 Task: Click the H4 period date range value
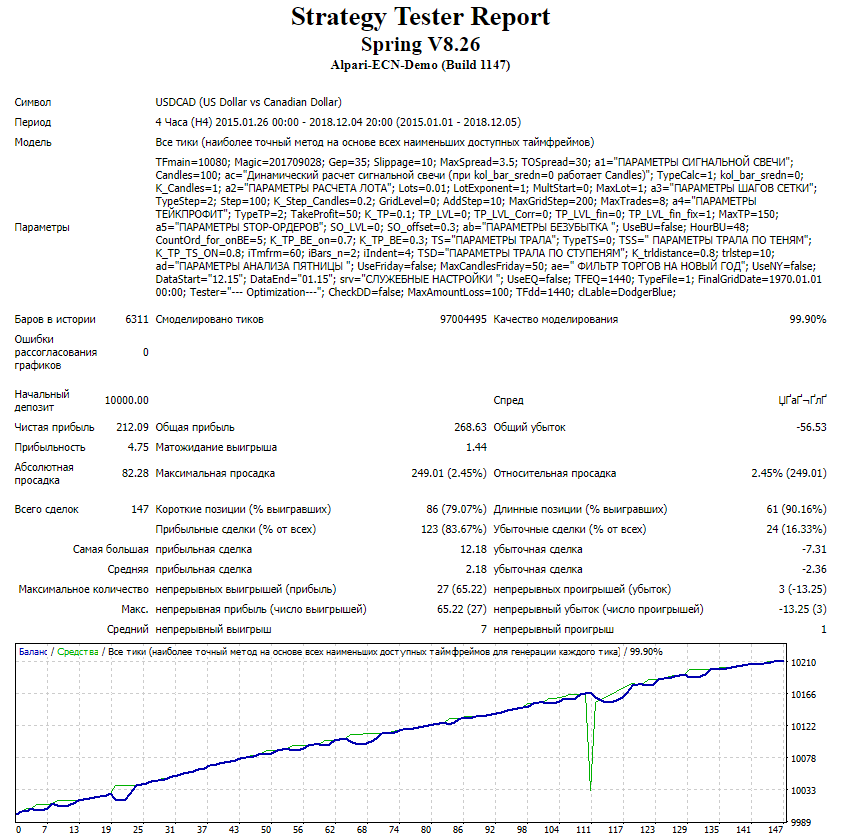338,122
